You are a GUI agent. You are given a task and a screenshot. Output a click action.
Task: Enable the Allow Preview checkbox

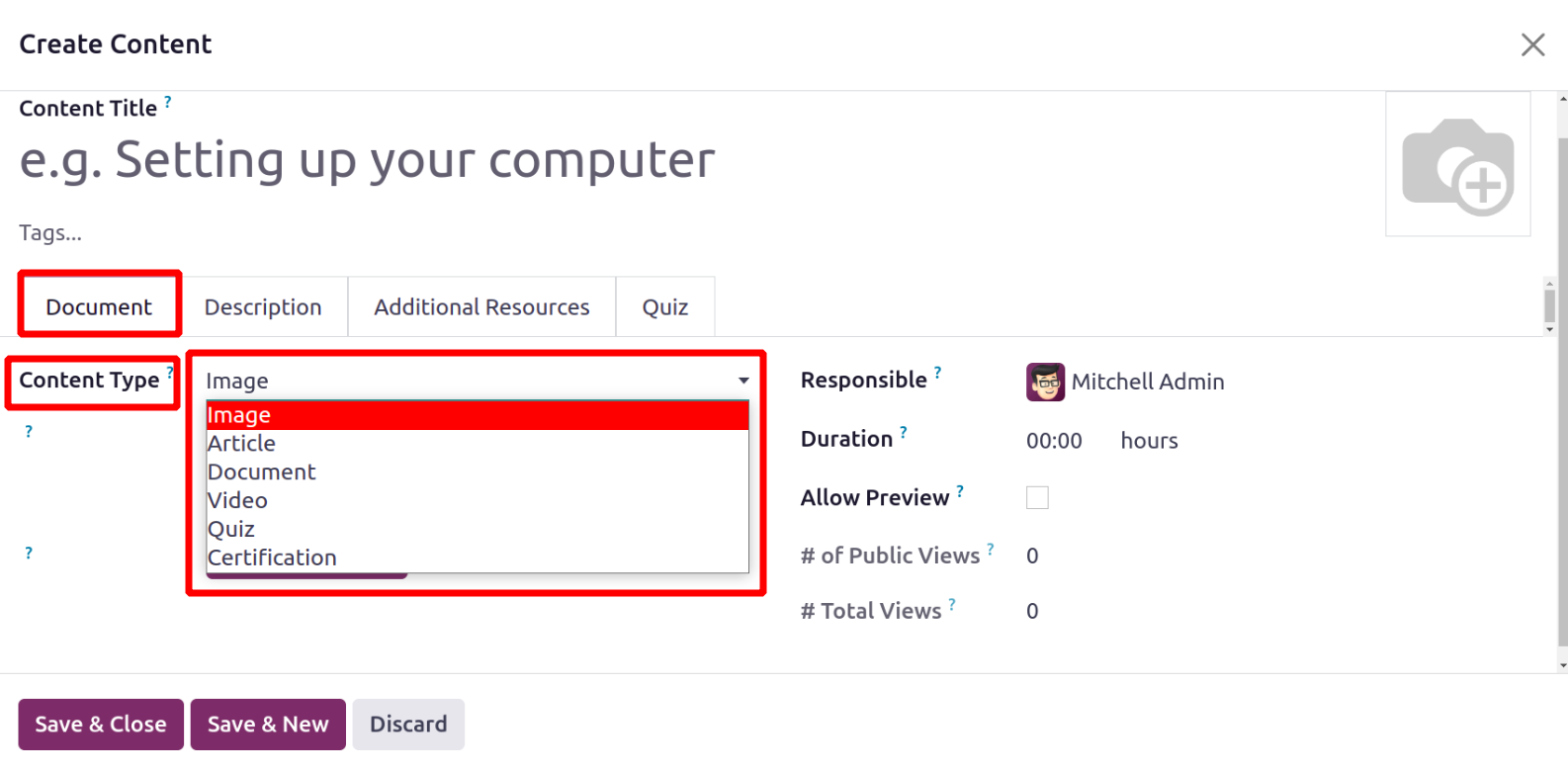click(1037, 497)
